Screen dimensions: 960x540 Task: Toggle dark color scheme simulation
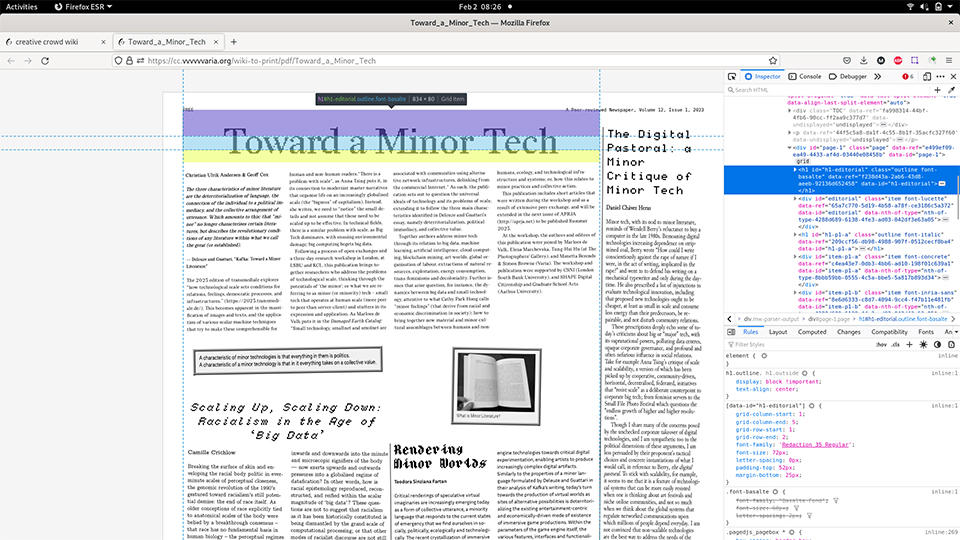point(936,344)
